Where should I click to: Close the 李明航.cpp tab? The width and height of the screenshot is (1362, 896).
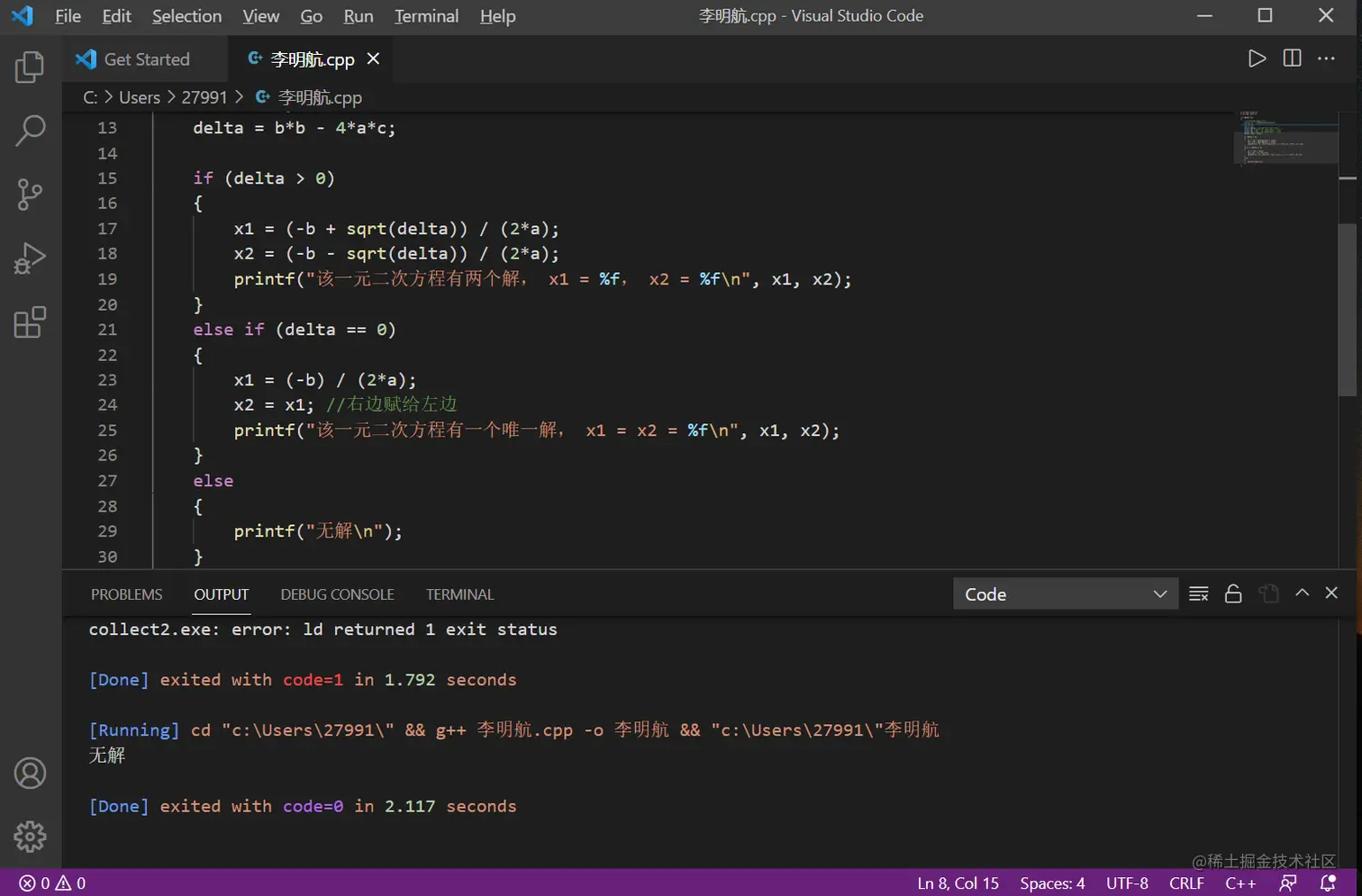(x=373, y=59)
